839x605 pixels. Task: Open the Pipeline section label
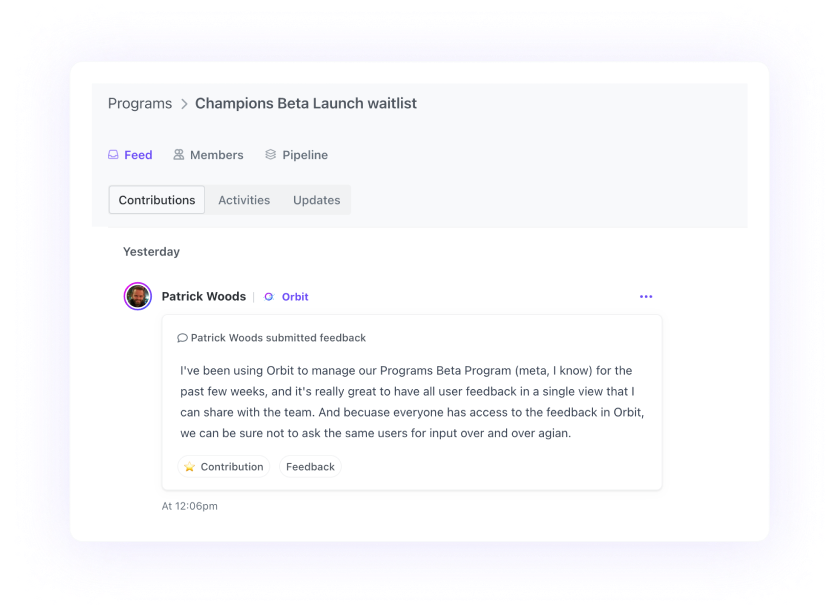click(305, 155)
